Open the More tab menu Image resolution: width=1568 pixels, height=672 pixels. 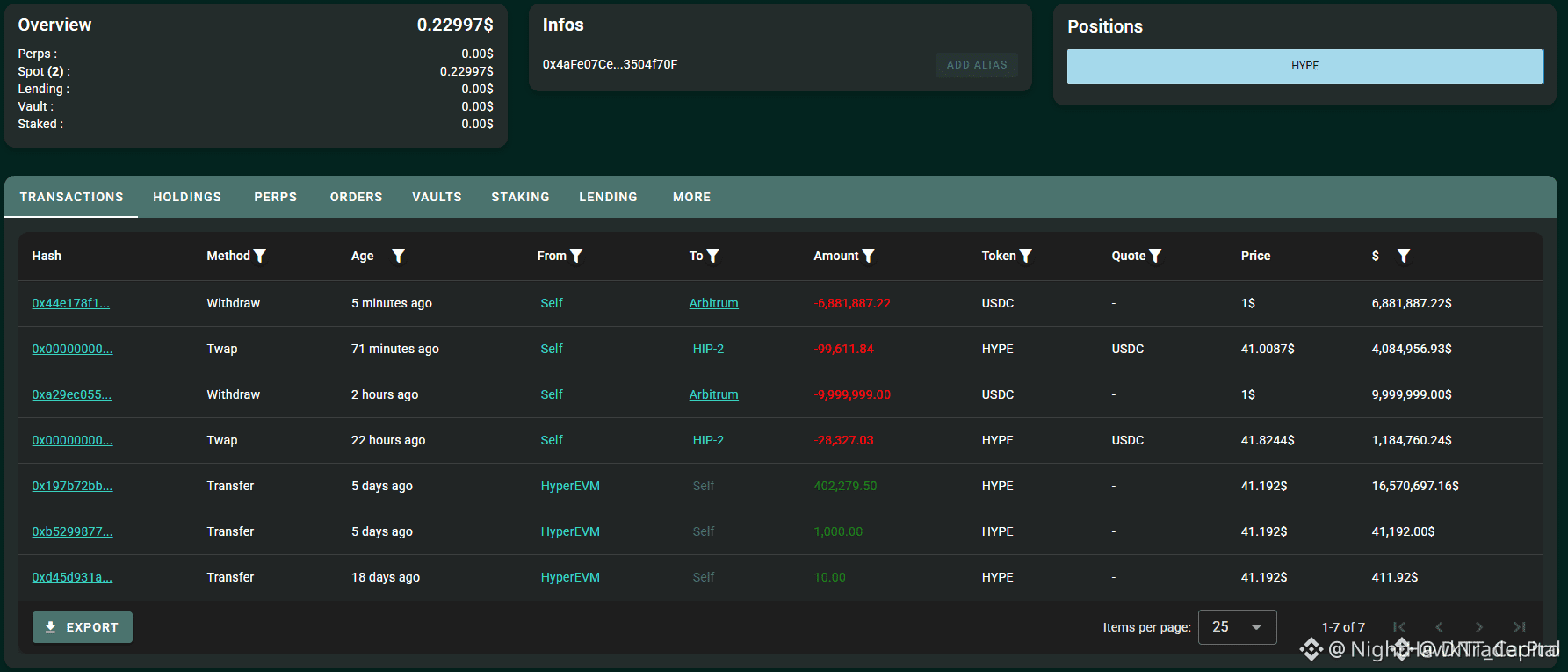(692, 197)
